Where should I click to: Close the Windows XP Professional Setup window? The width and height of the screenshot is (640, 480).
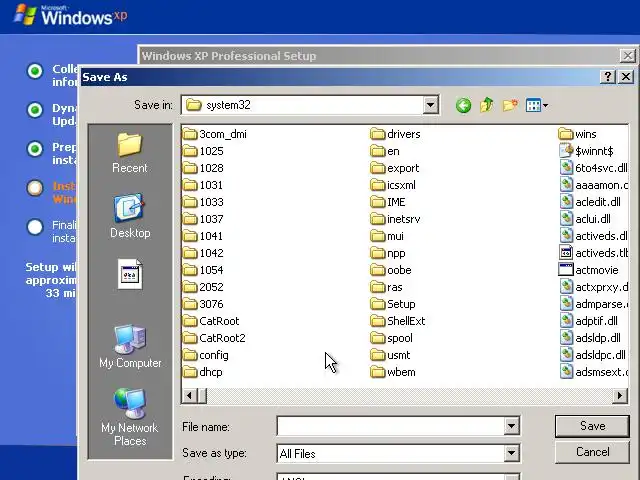(627, 56)
